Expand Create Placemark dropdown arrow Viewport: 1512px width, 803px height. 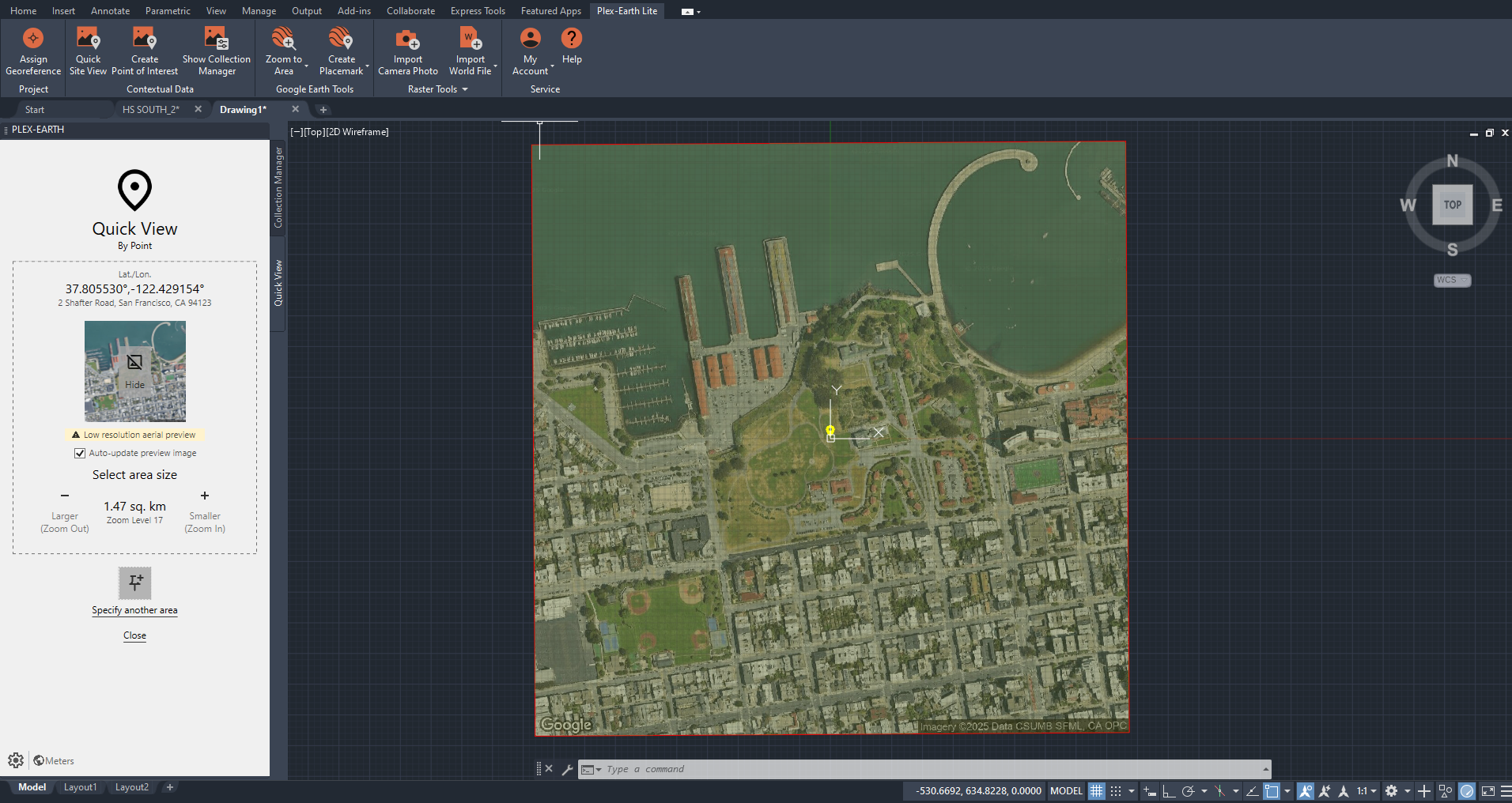click(368, 66)
